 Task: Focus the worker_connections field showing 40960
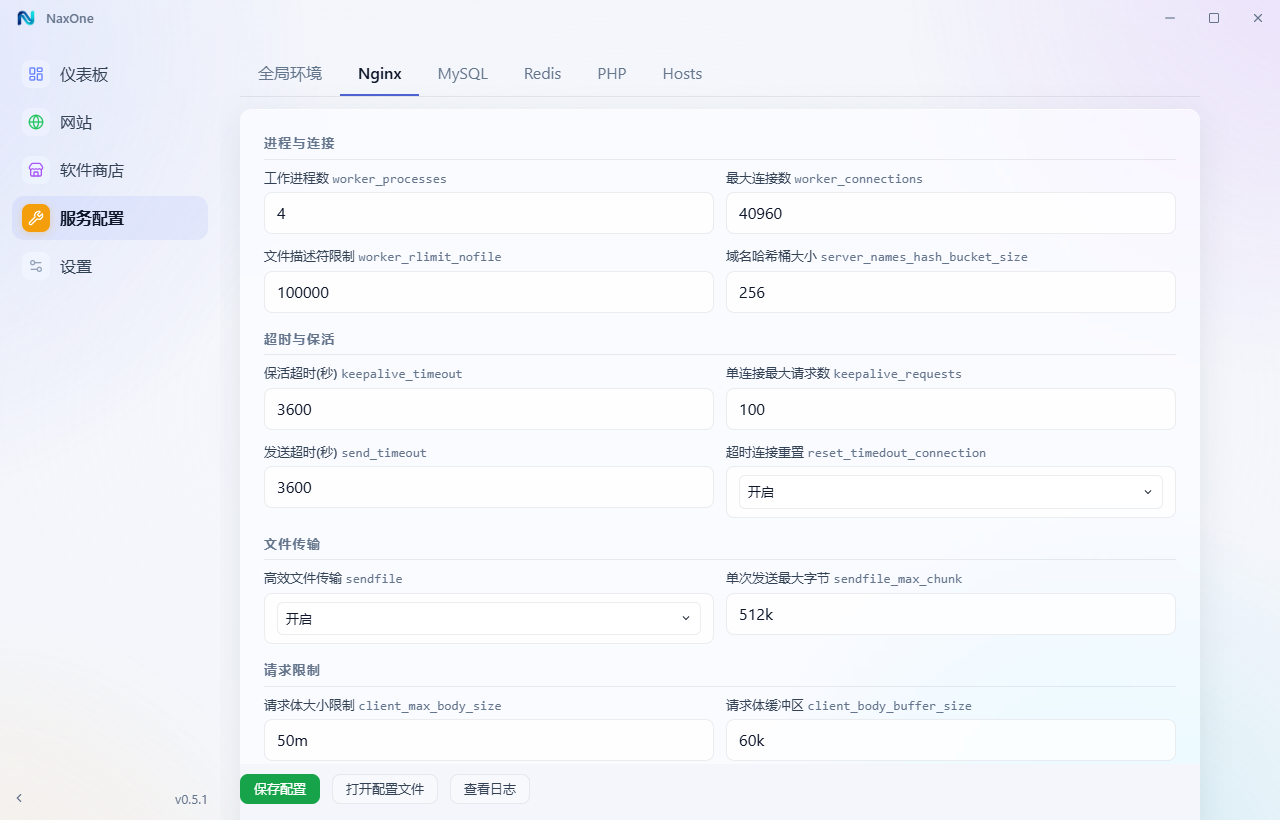[950, 213]
